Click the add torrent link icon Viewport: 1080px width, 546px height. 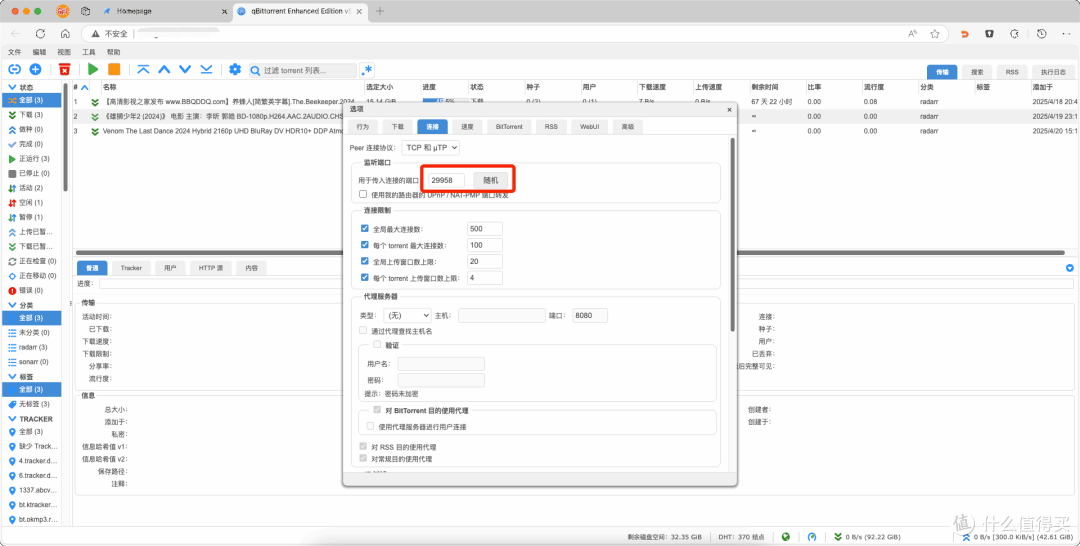[14, 70]
